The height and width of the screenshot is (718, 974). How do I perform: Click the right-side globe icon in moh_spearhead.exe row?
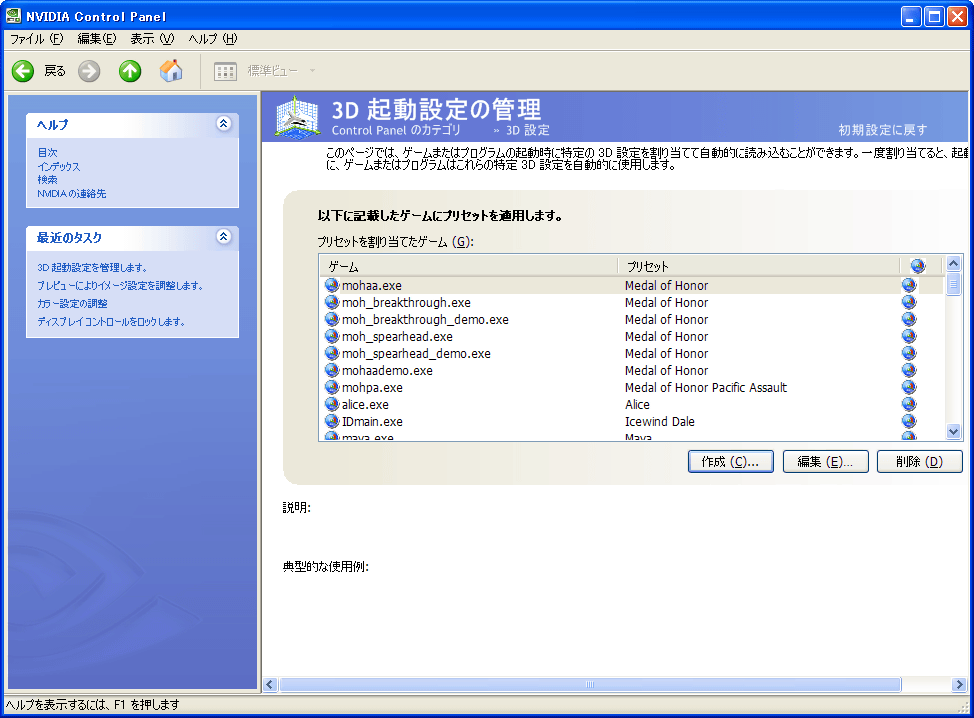(909, 336)
